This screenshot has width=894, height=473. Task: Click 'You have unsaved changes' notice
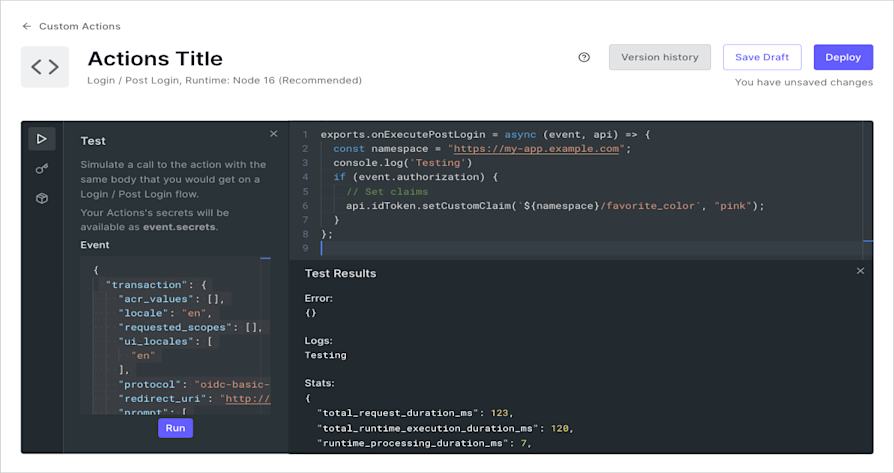click(804, 82)
